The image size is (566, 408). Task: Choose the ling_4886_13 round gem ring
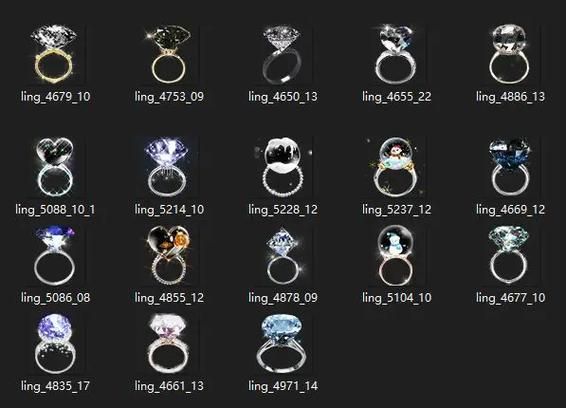point(510,54)
